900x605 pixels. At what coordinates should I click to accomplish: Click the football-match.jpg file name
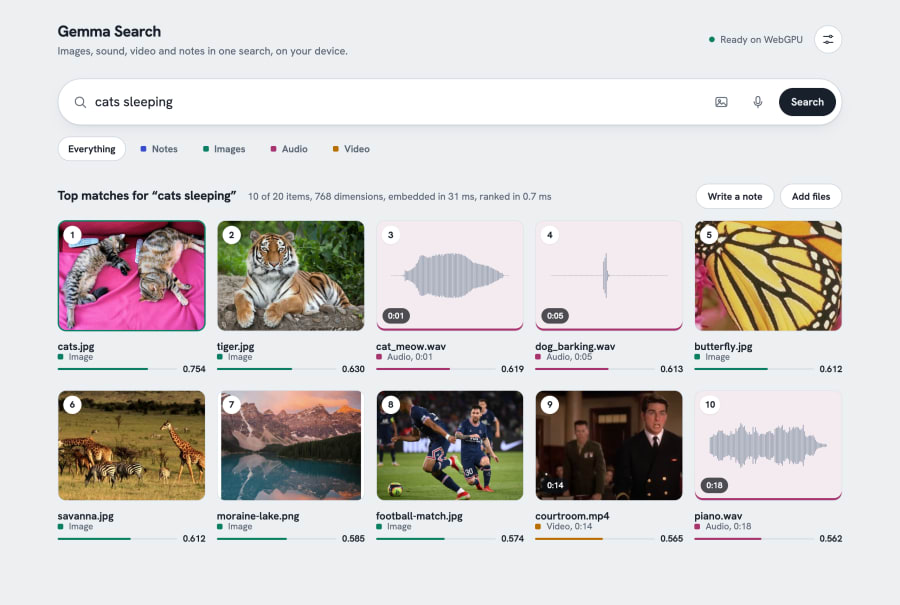pos(420,515)
